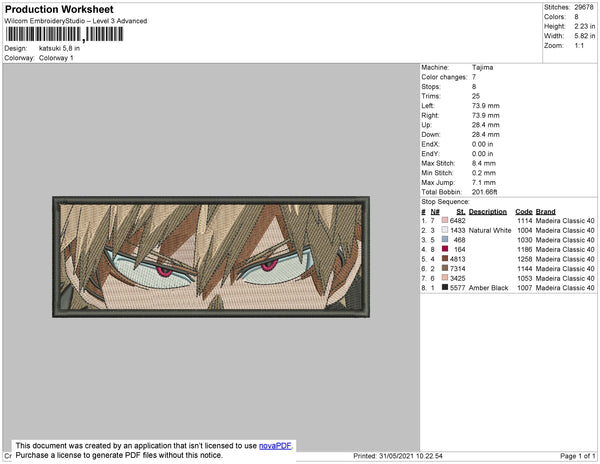
Task: Click the Code column header
Action: click(x=524, y=212)
